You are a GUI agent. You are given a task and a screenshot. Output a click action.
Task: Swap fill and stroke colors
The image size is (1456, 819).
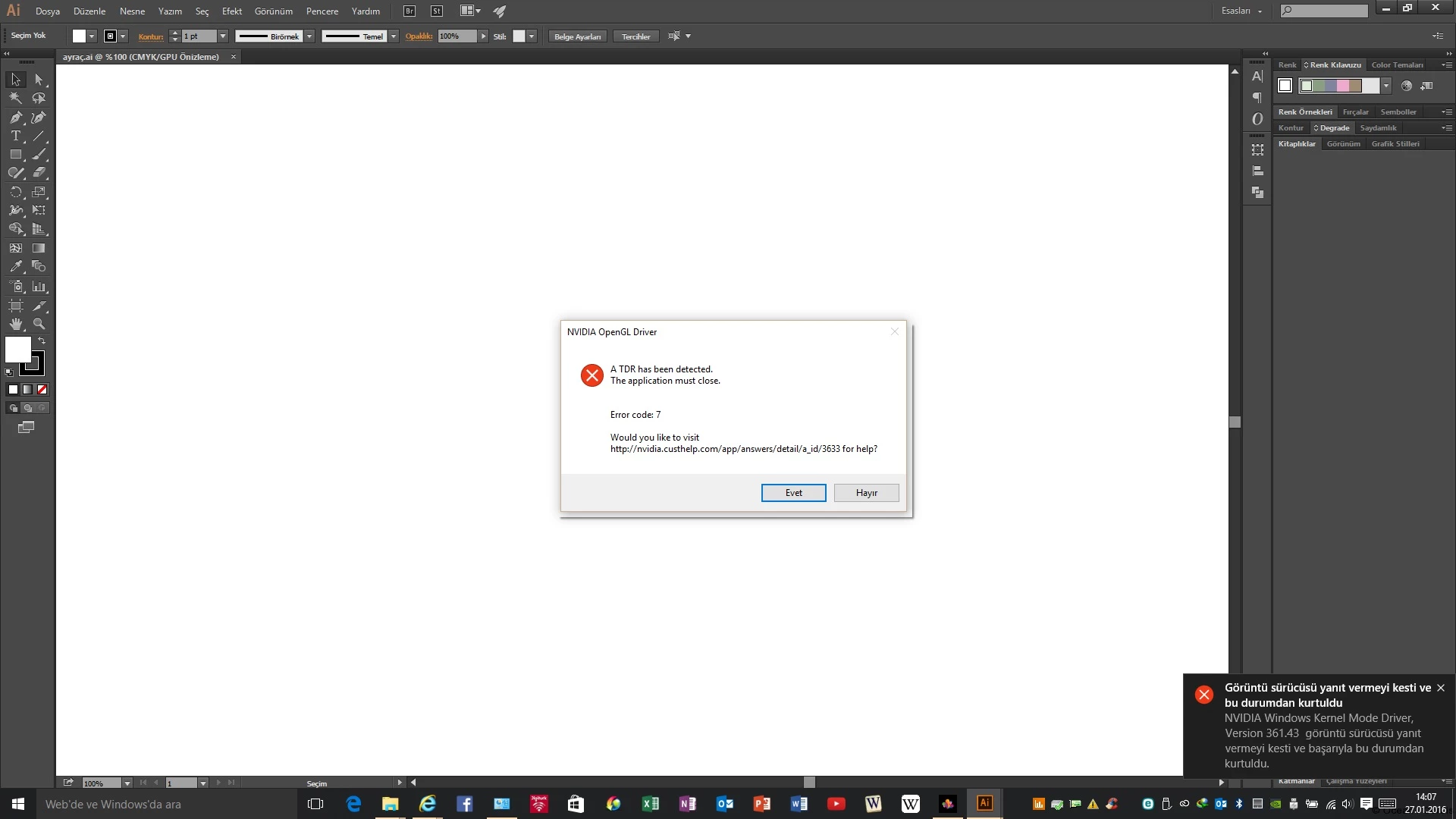point(42,341)
